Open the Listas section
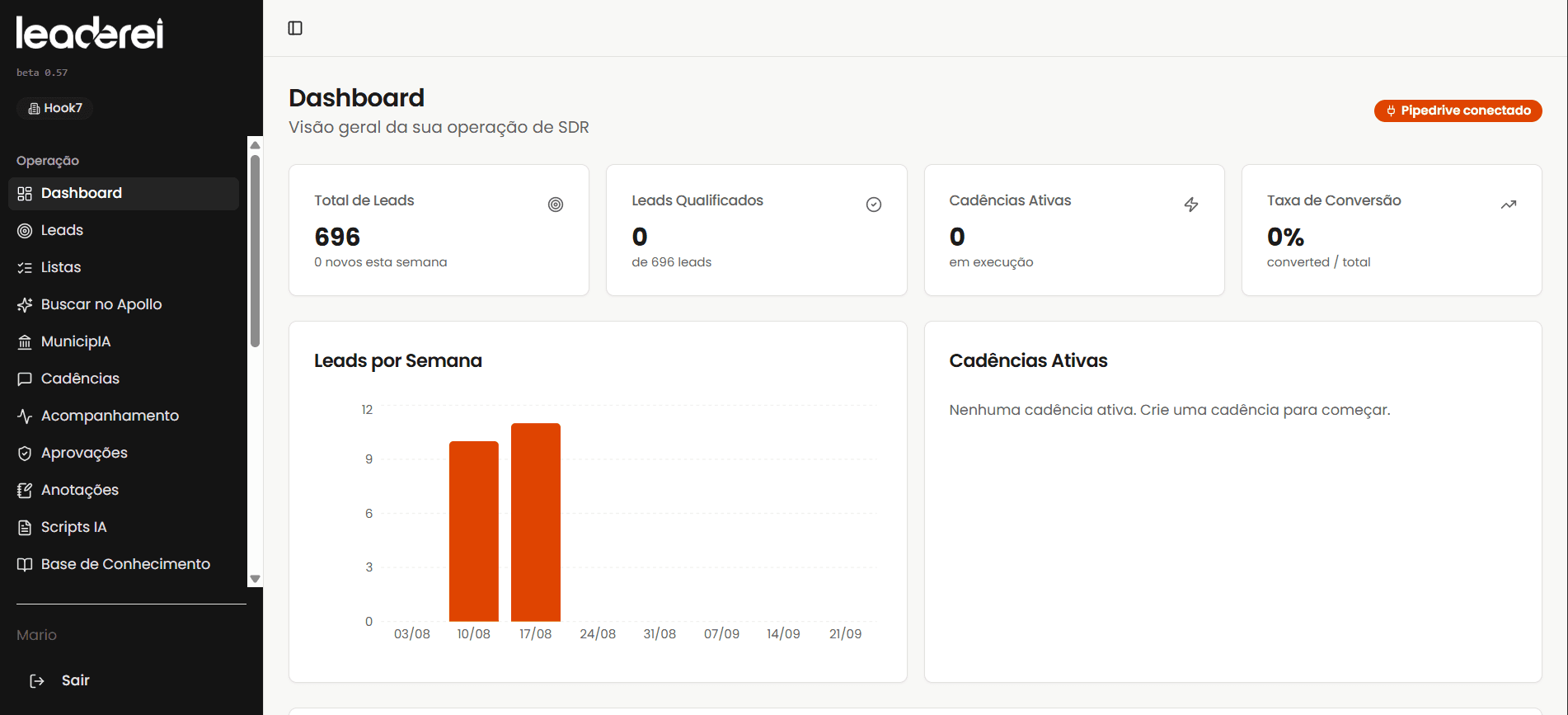 [x=124, y=267]
